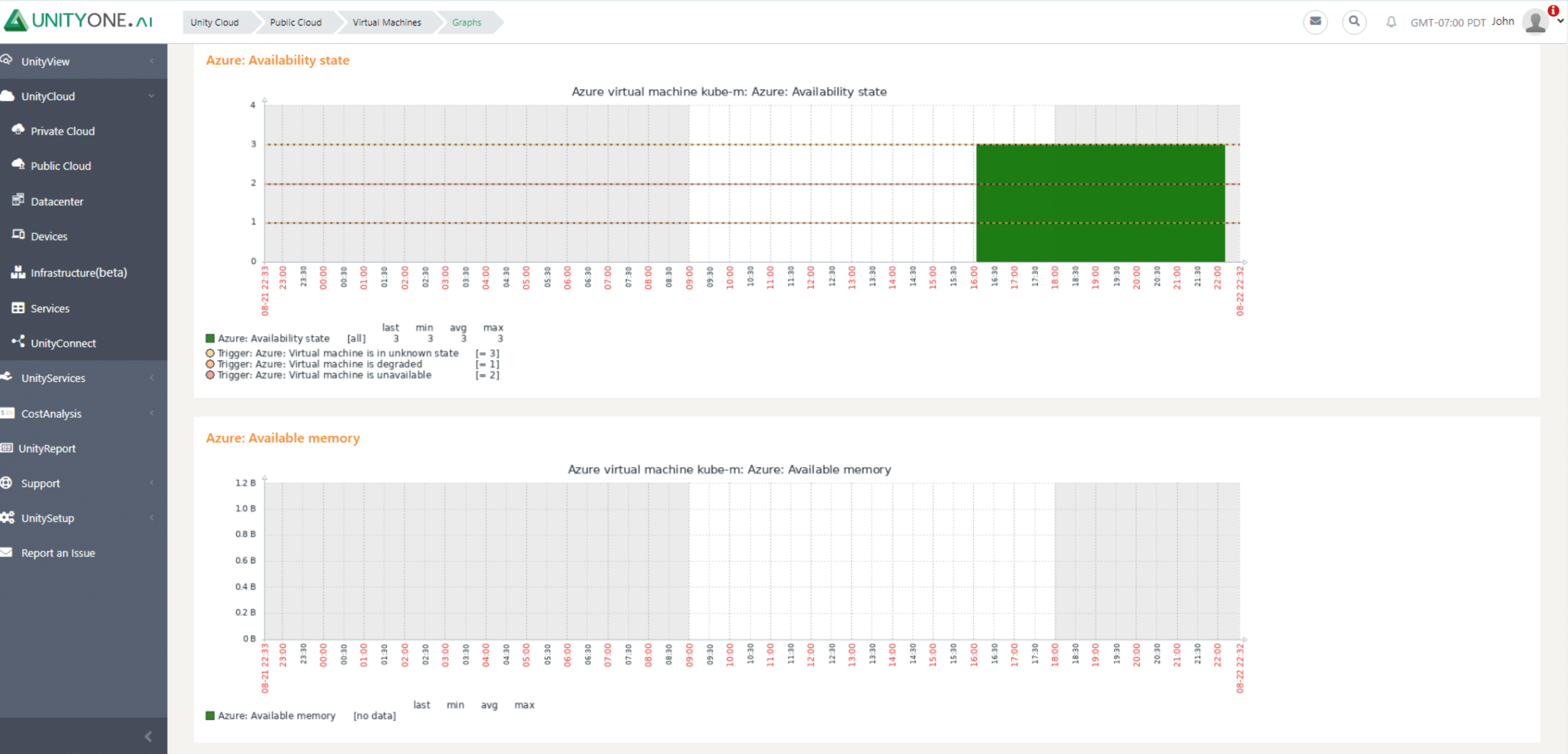Click the Datacenter icon
This screenshot has width=1568, height=754.
pyautogui.click(x=18, y=200)
